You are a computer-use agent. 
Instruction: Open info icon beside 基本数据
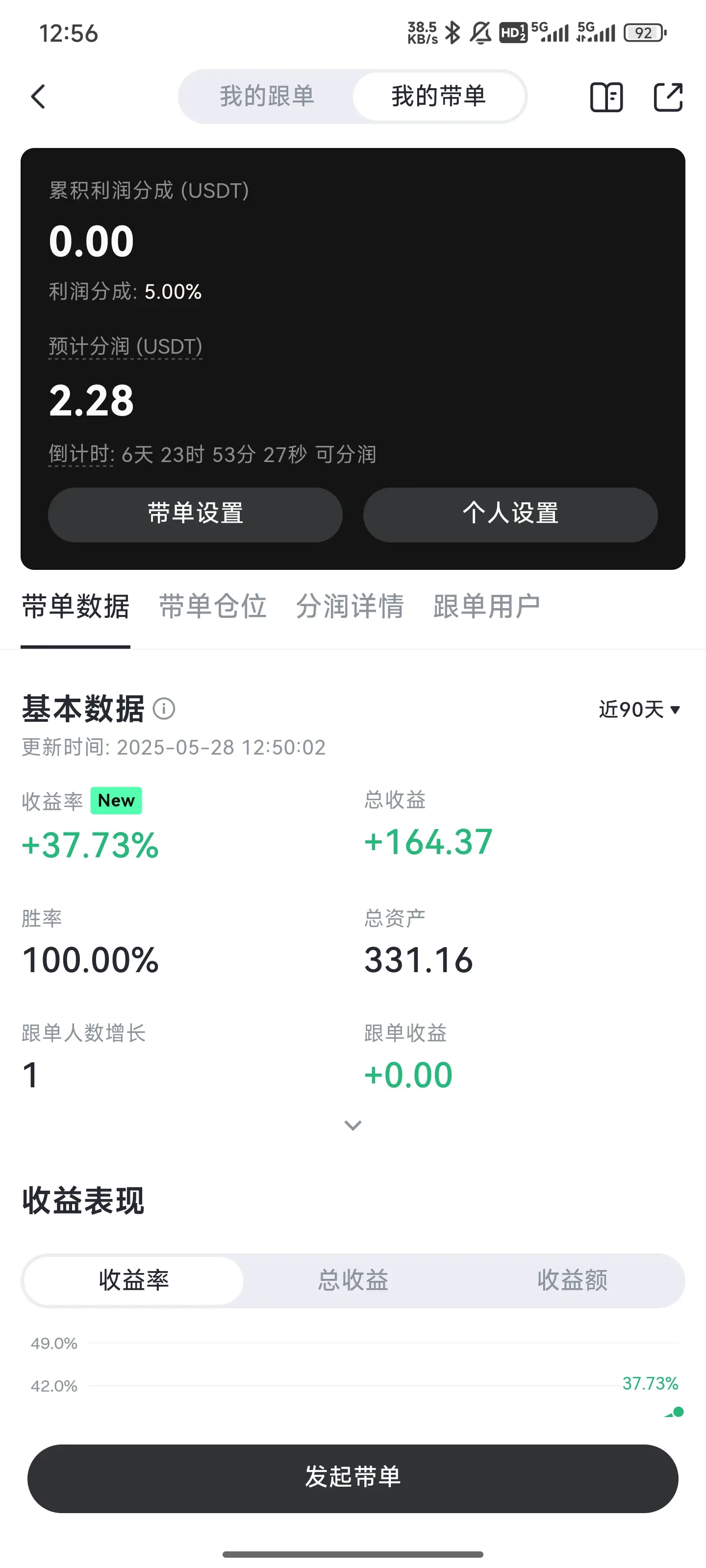164,709
